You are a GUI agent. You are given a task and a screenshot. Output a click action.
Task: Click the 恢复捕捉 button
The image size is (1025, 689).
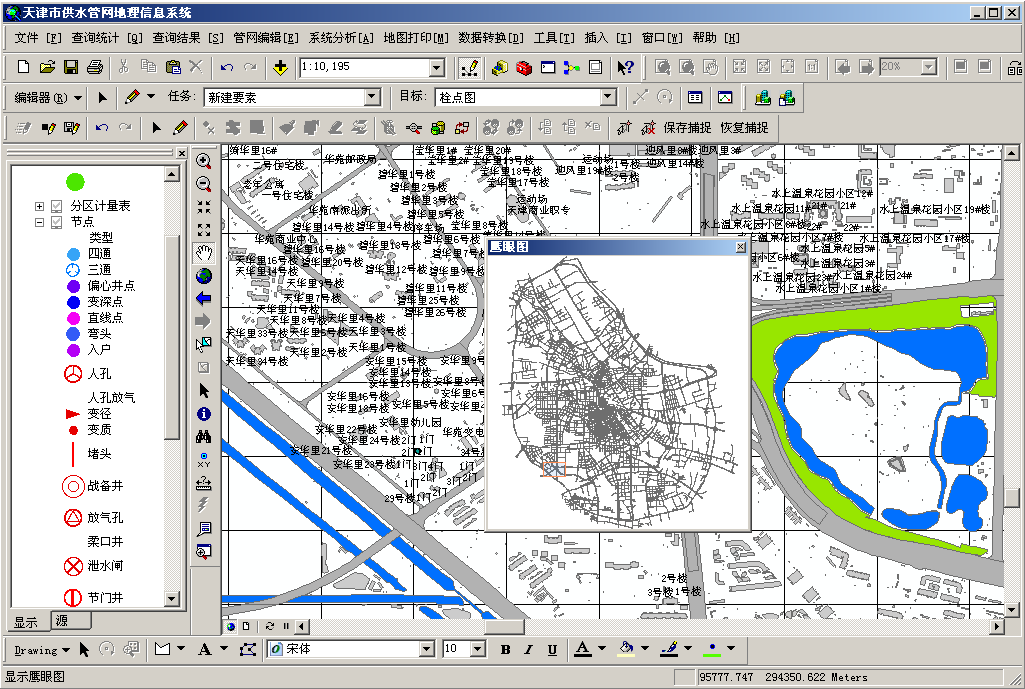pos(744,128)
